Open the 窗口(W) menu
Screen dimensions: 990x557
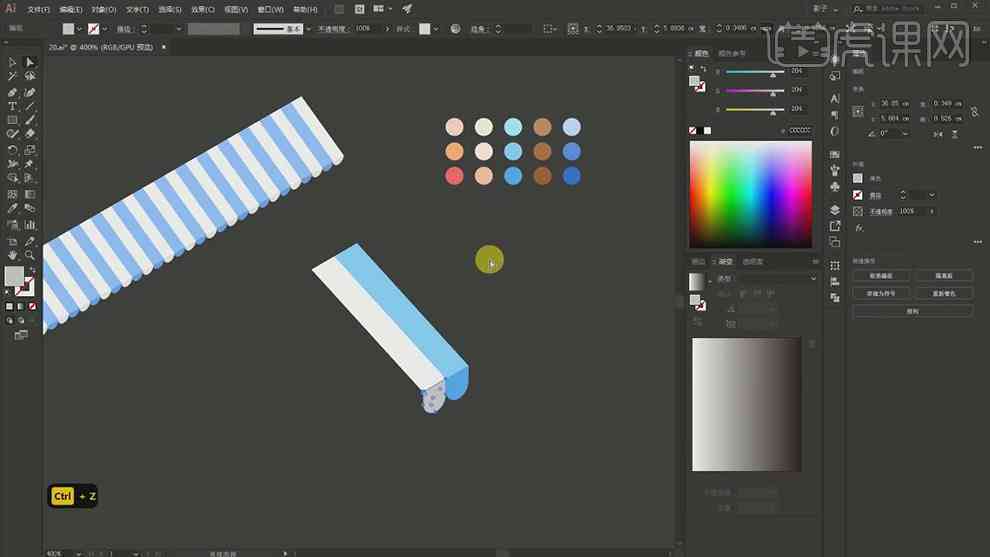point(270,9)
